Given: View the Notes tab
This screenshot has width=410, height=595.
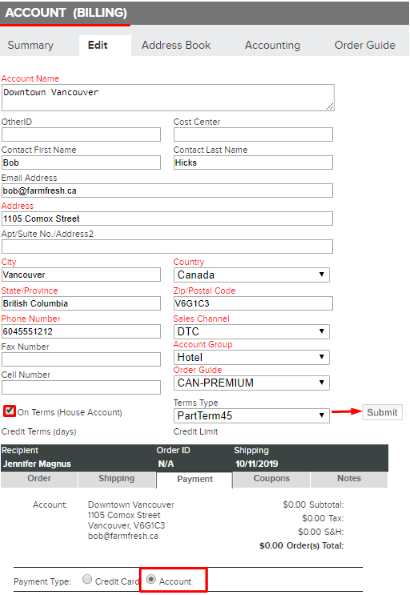Looking at the screenshot, I should coord(349,479).
